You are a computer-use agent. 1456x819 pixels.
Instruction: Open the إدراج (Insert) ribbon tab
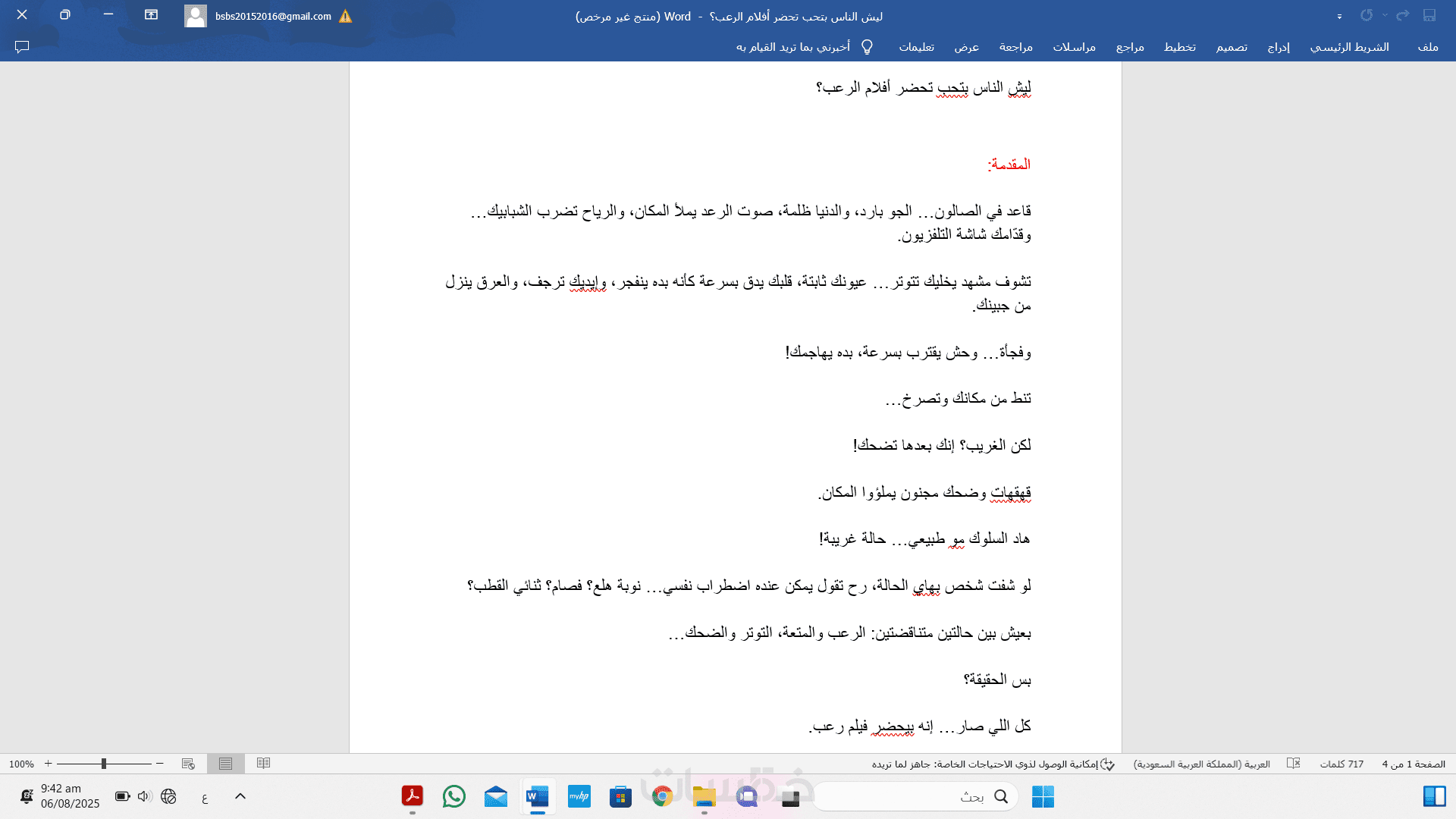tap(1279, 47)
